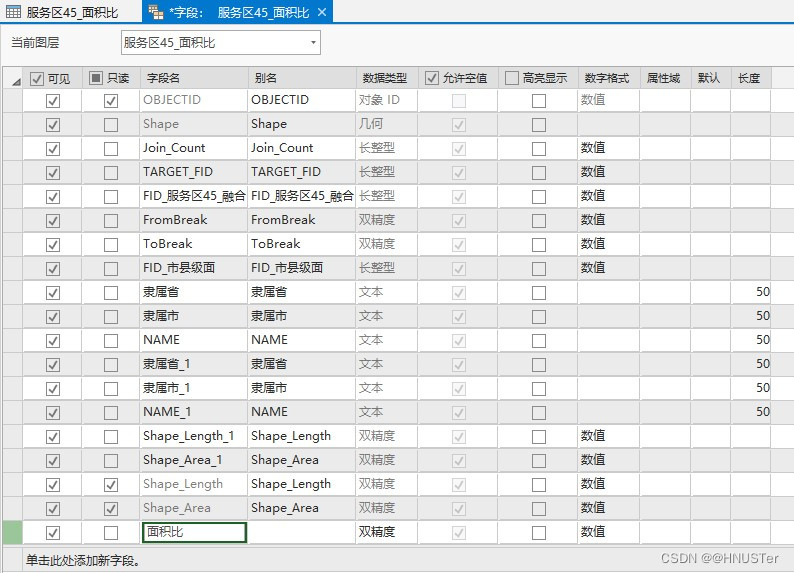This screenshot has width=794, height=573.
Task: Click length value 50 for 隶属省 row
Action: tap(751, 292)
